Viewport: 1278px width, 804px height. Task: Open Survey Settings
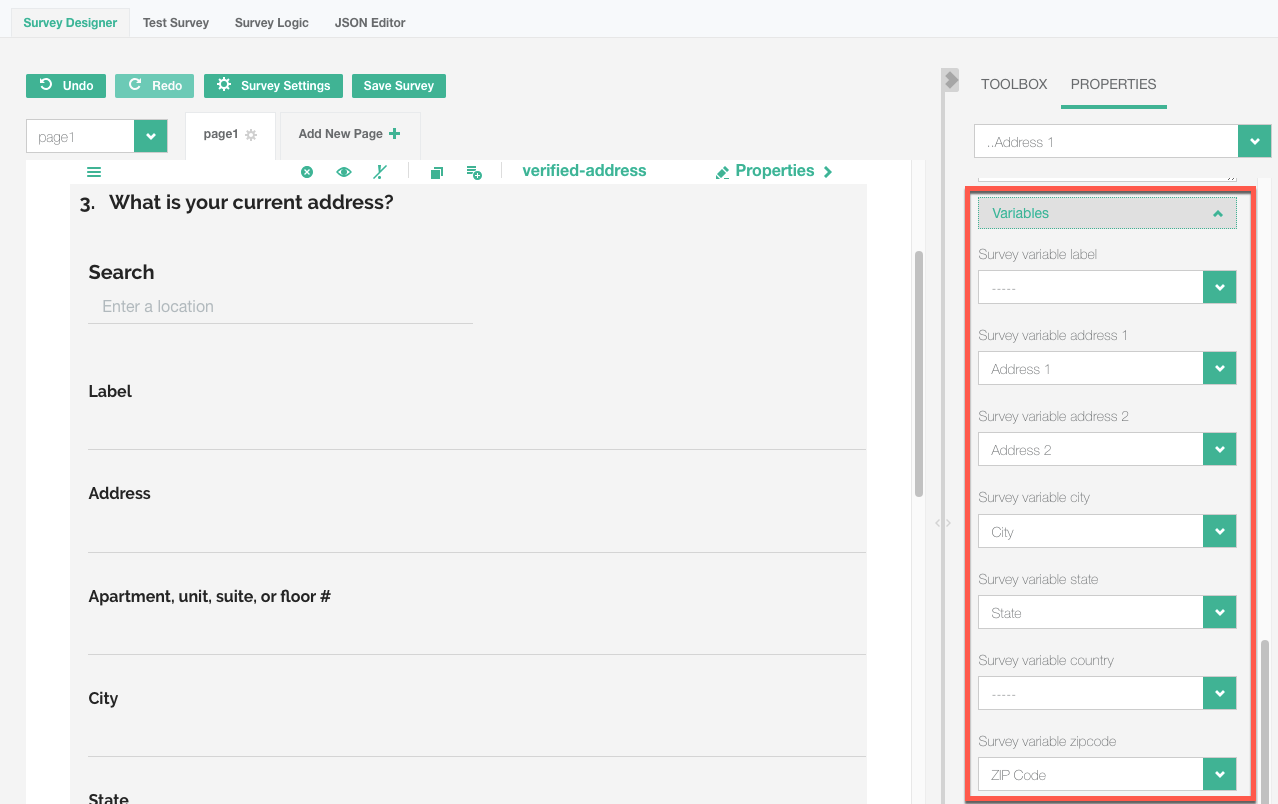point(273,86)
